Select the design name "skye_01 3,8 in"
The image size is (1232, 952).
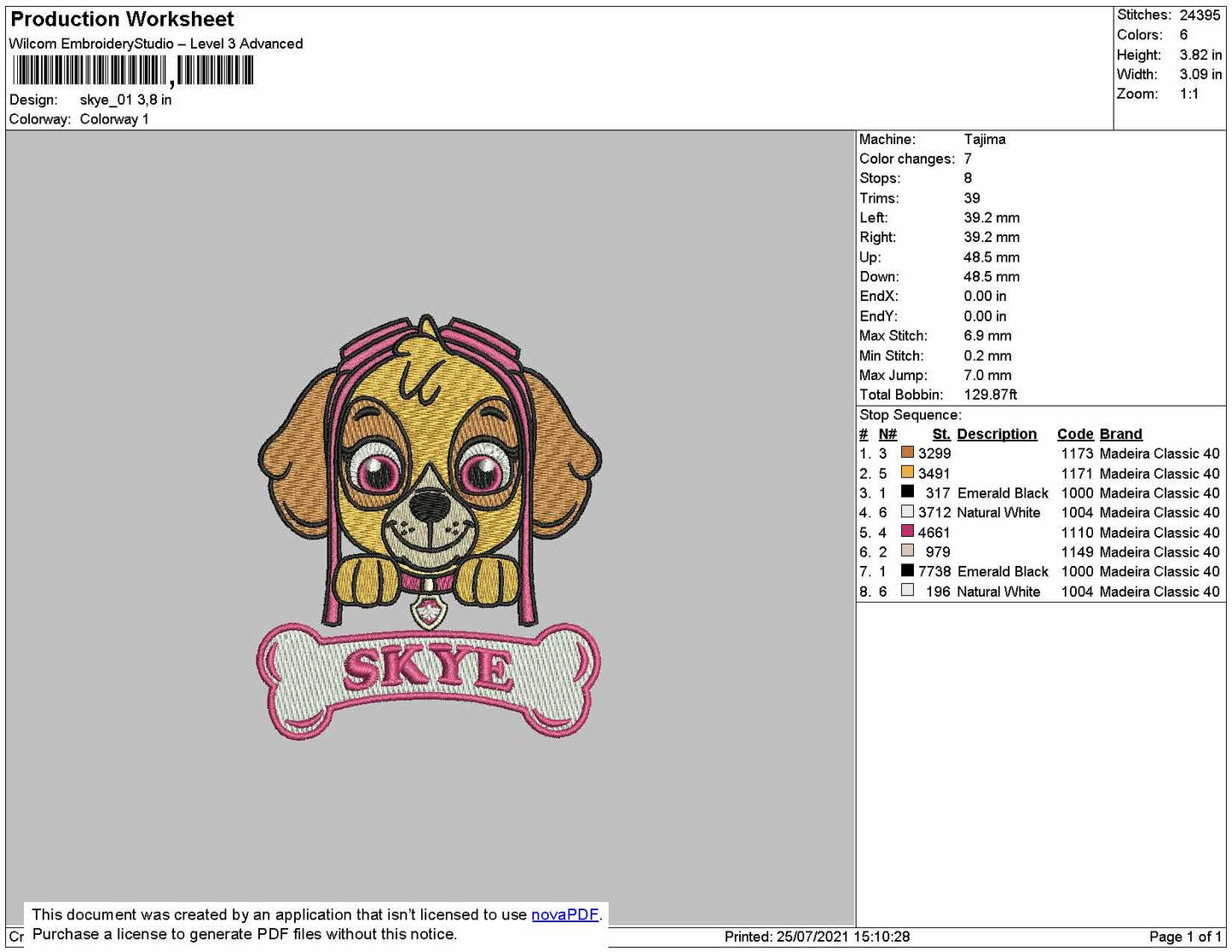click(126, 100)
